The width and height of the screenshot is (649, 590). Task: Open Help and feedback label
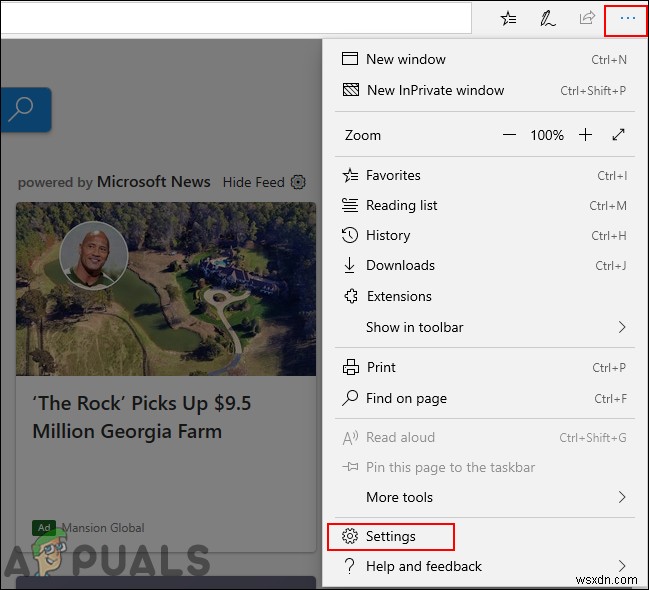424,566
